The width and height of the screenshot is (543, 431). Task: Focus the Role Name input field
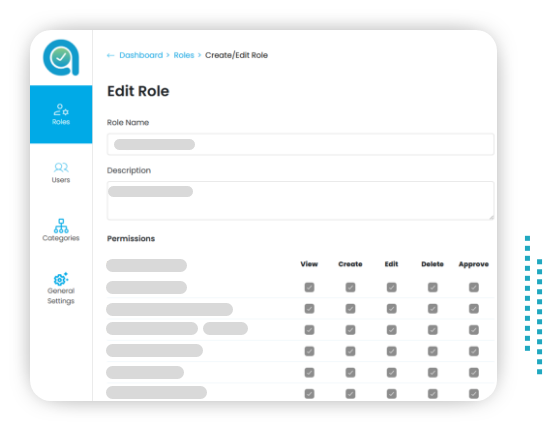click(x=300, y=144)
